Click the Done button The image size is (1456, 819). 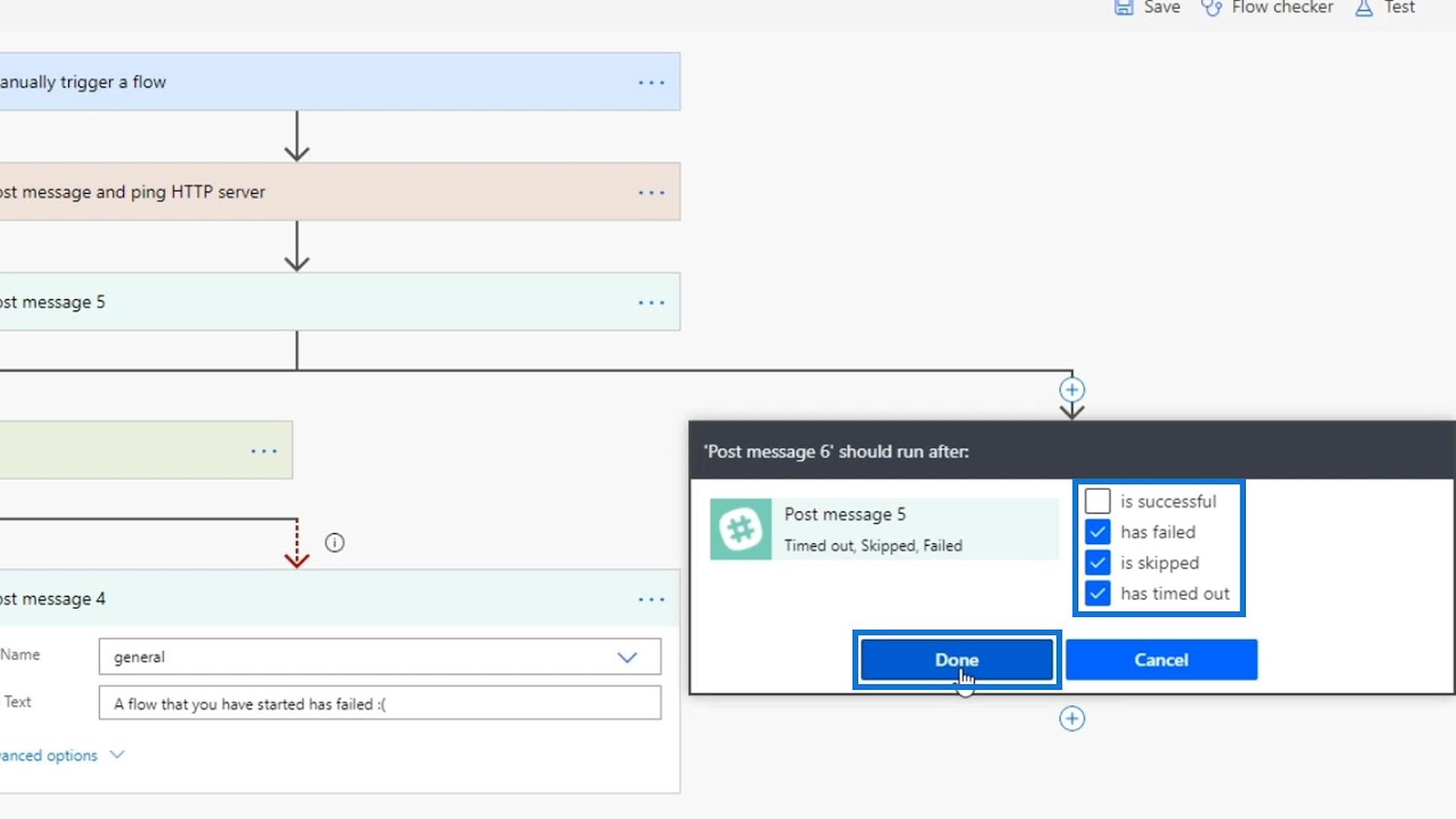956,660
